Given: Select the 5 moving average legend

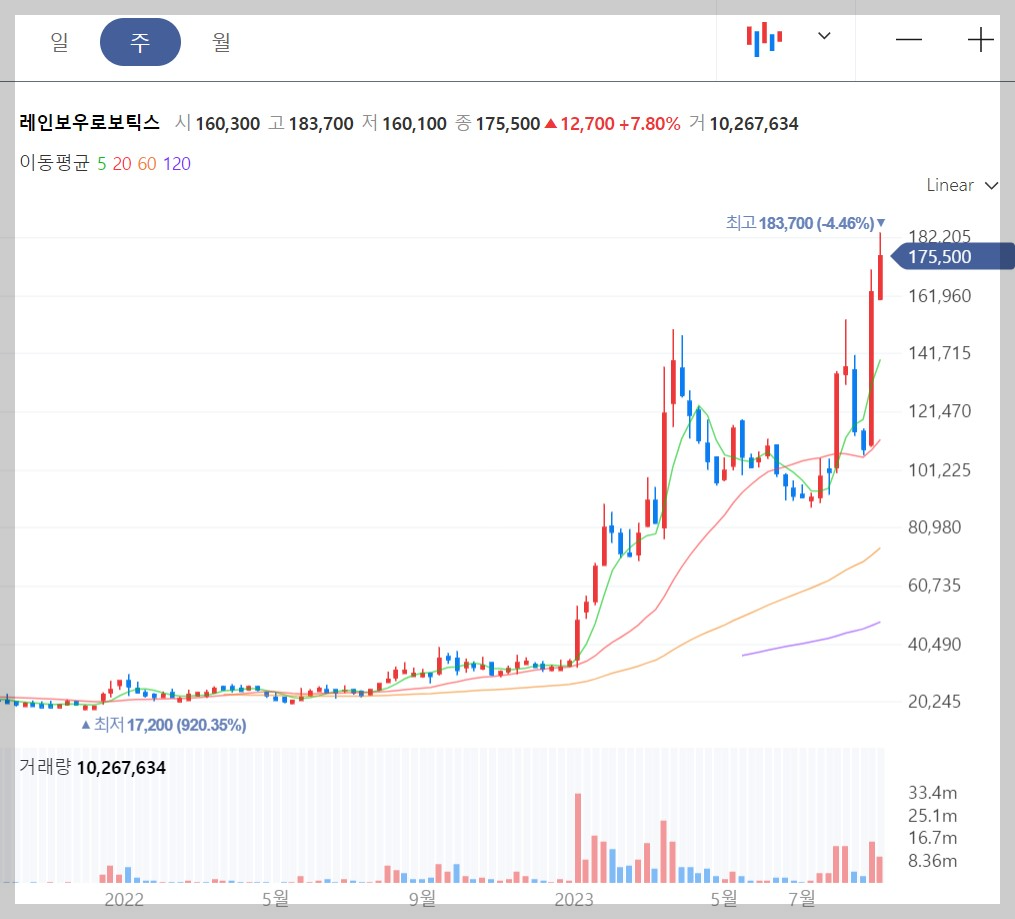Looking at the screenshot, I should [x=102, y=164].
